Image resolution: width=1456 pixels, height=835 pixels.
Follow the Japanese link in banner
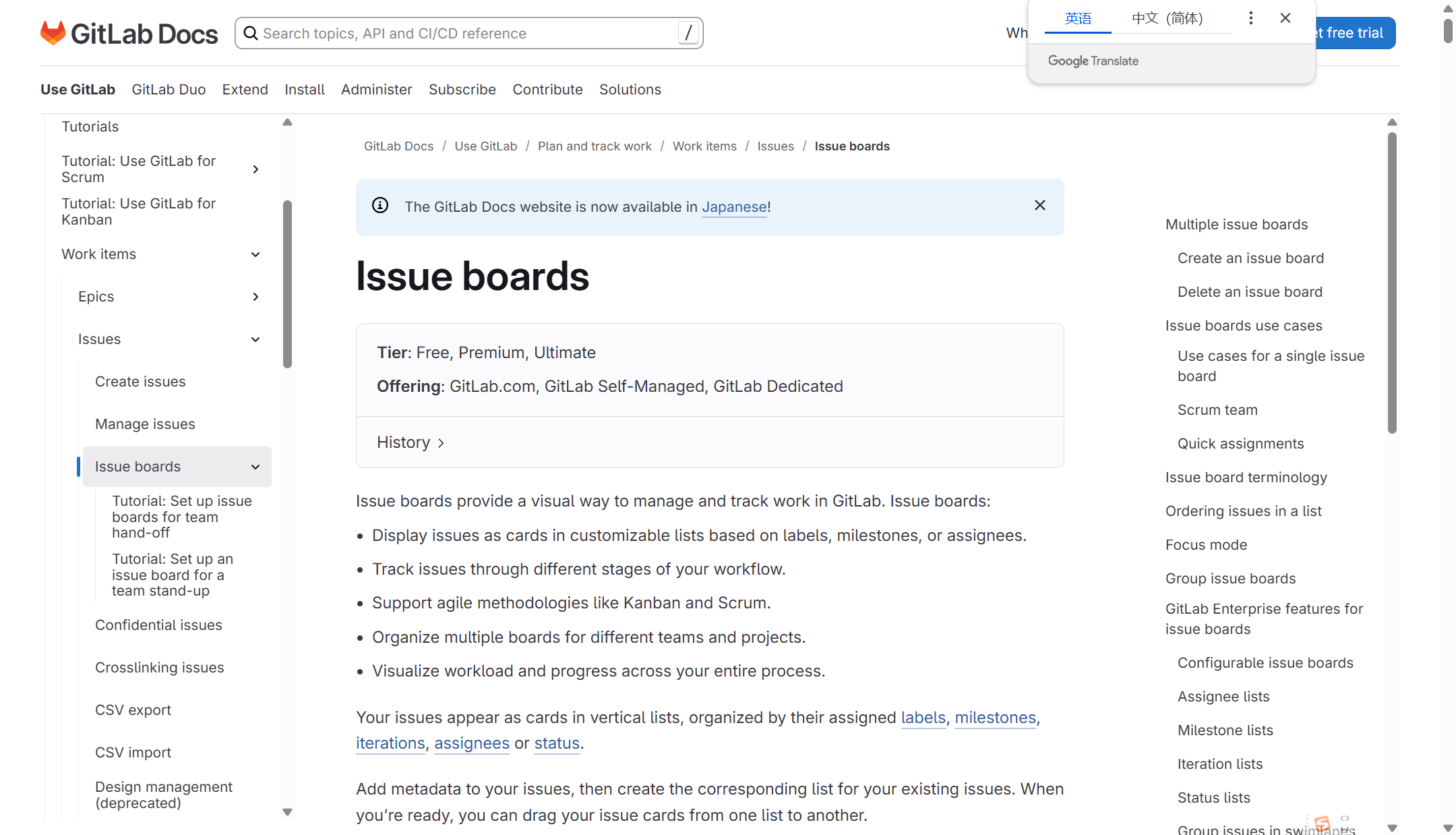click(x=734, y=207)
